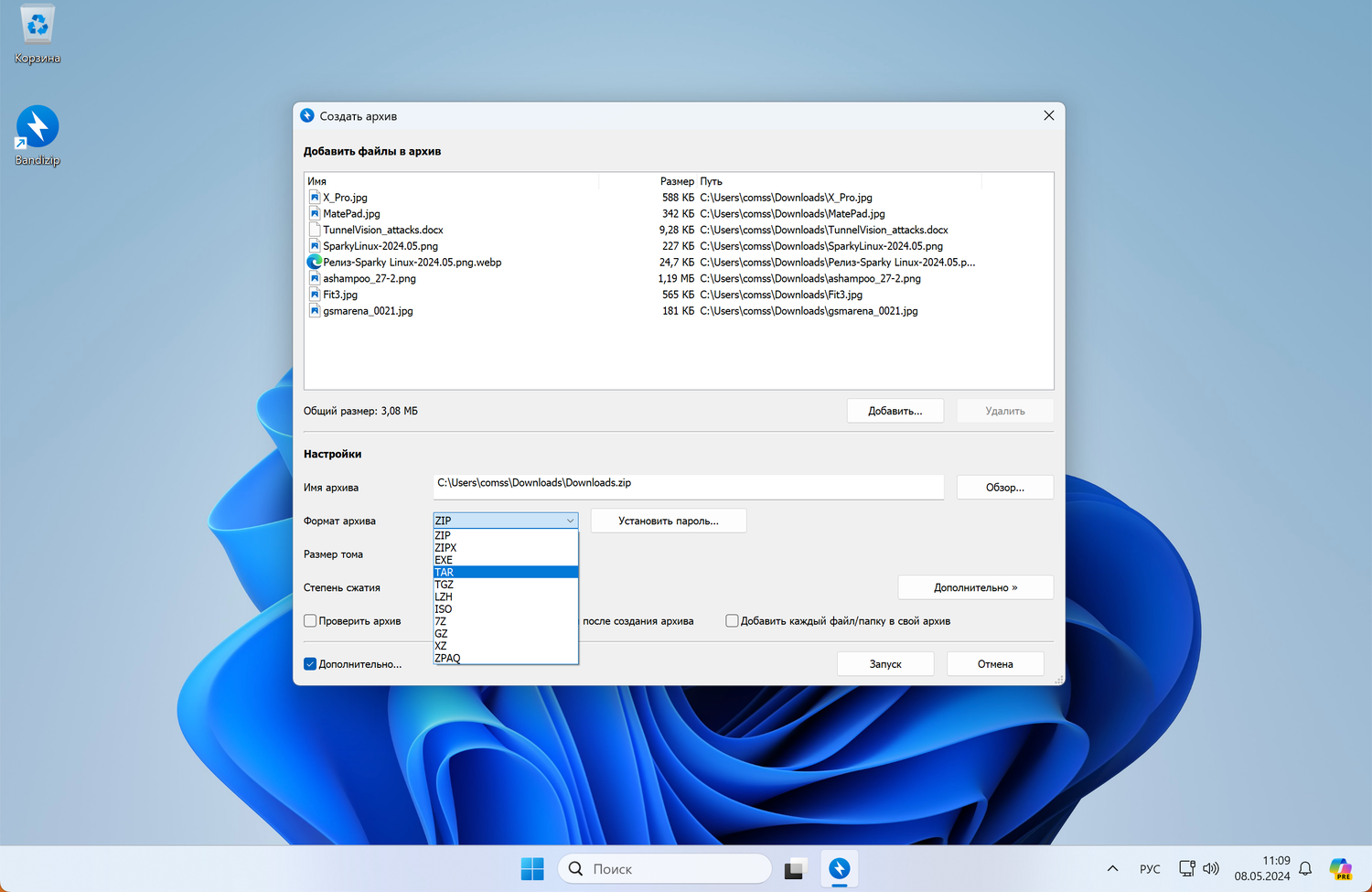1372x892 pixels.
Task: Uncheck the 'Дополнительно...' checkbox
Action: (310, 664)
